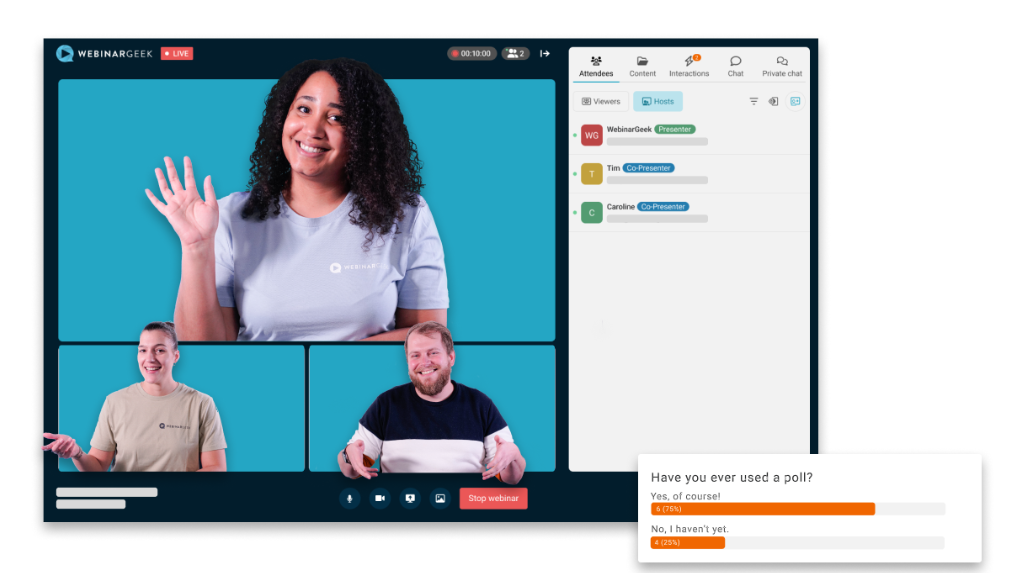Start screen sharing from the control bar
Viewport: 1014px width, 573px height.
(x=410, y=498)
